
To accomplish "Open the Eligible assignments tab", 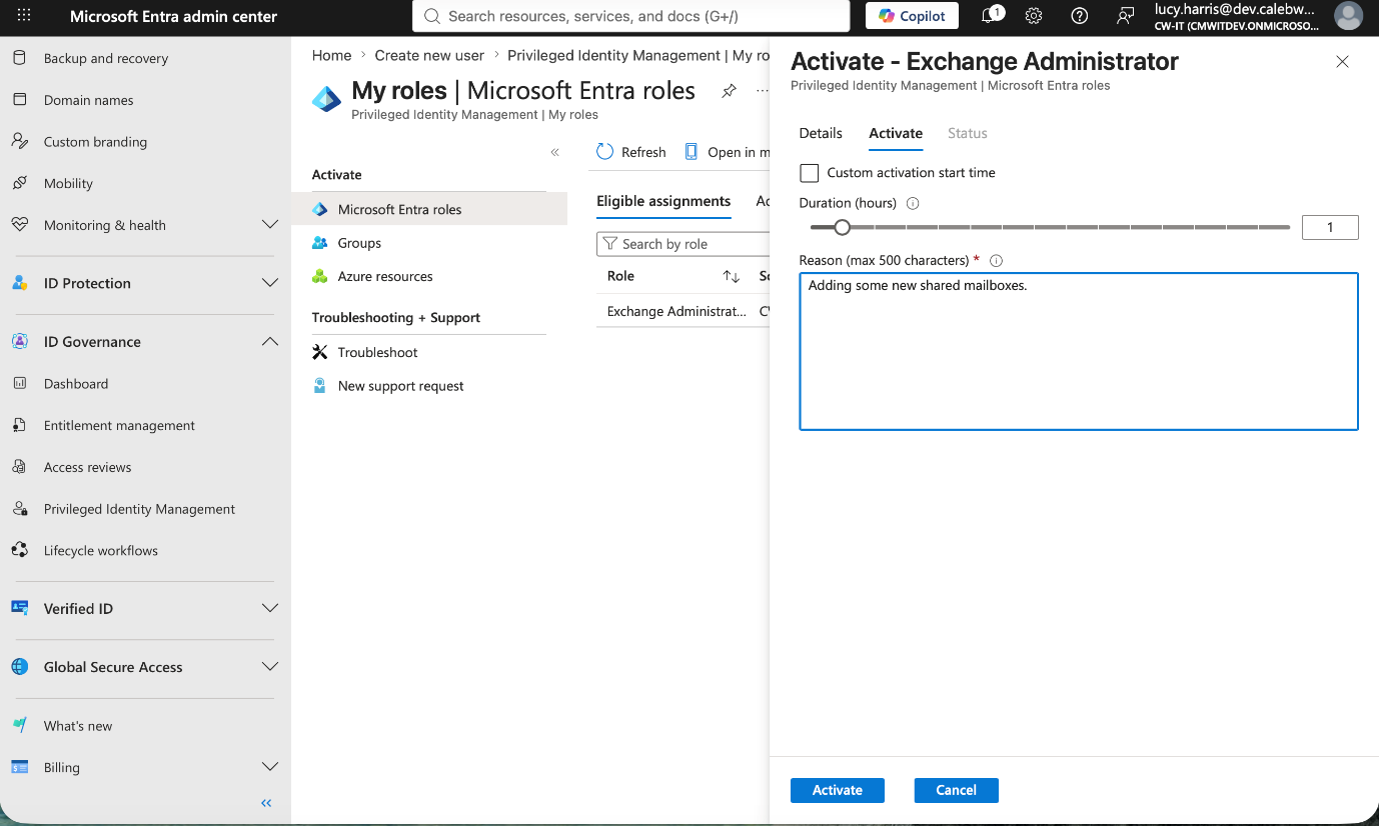I will point(664,201).
